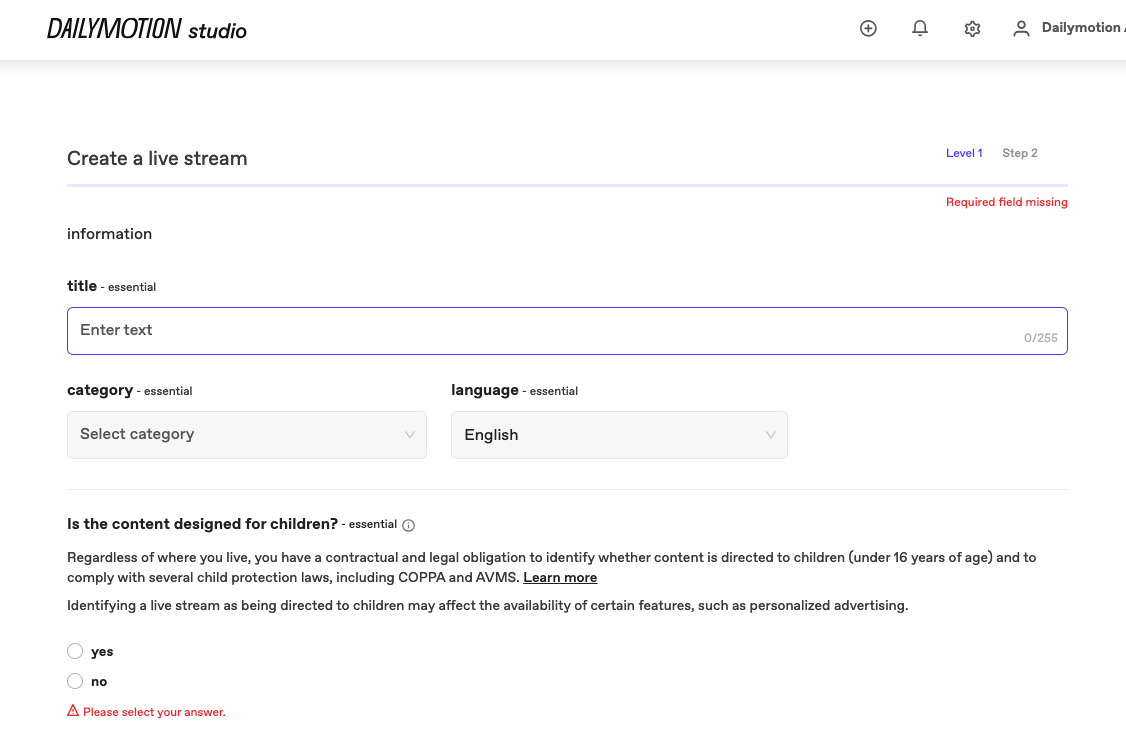The image size is (1126, 748).
Task: Open the English language dropdown
Action: (x=618, y=435)
